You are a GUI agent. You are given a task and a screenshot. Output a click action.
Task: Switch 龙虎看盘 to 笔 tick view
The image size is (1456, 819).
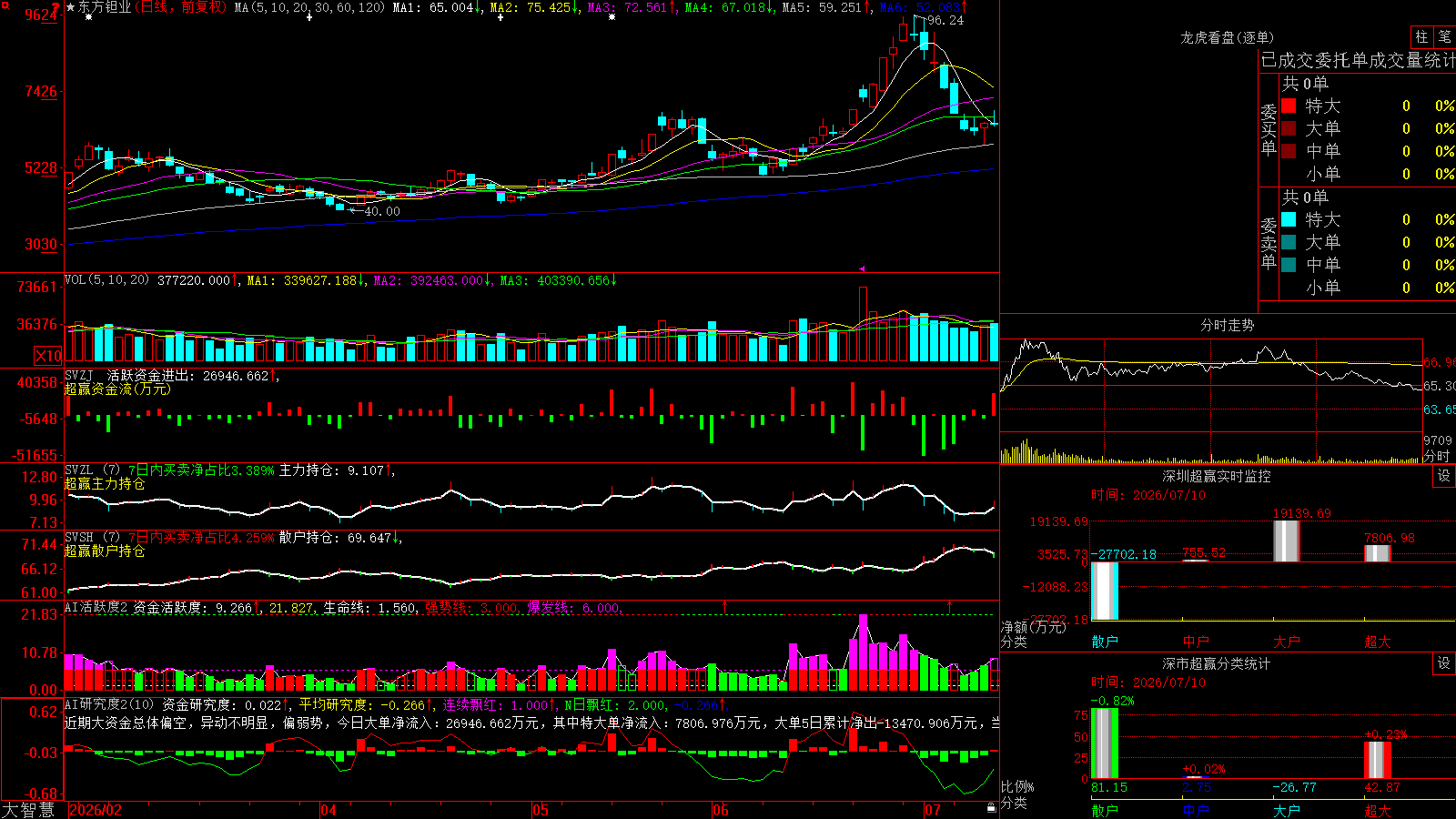pyautogui.click(x=1444, y=37)
